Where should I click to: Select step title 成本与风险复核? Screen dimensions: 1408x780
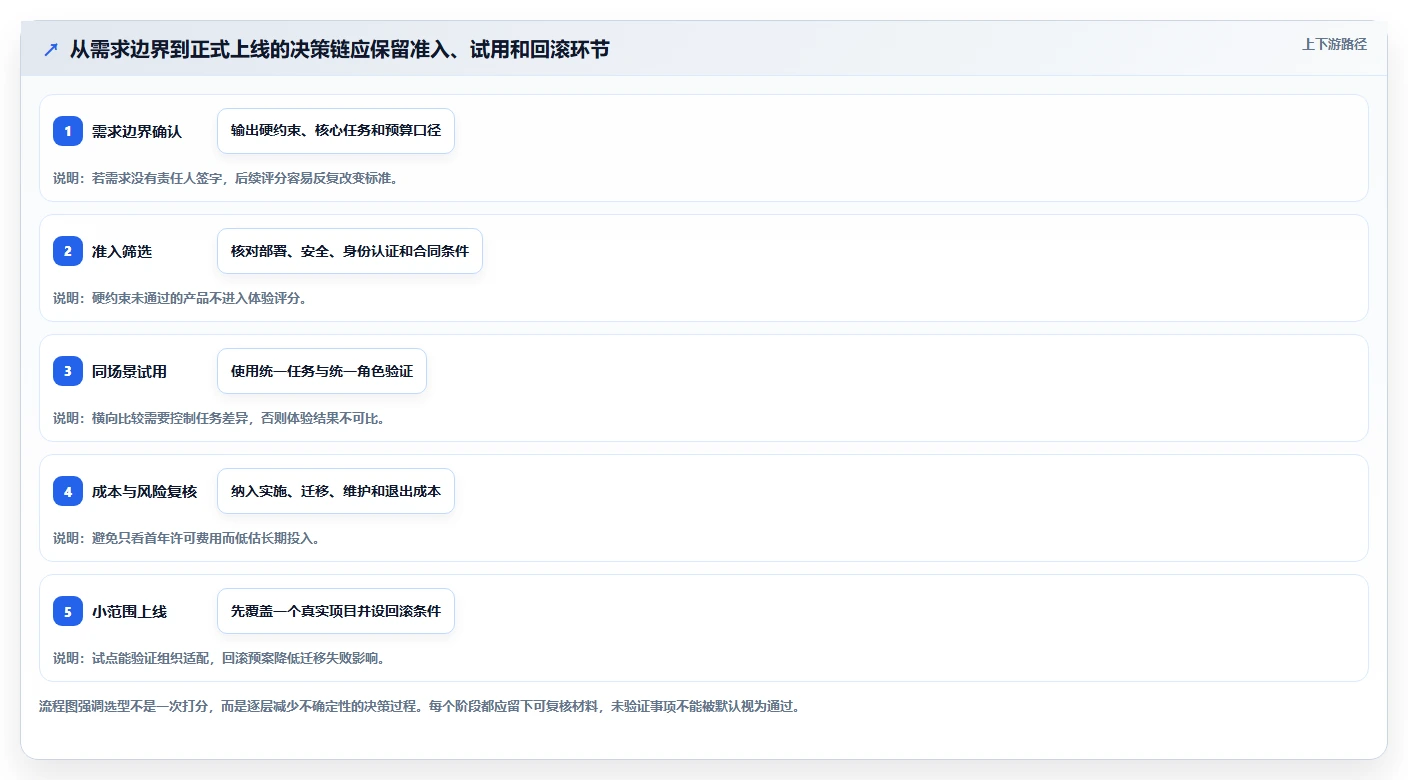click(144, 492)
